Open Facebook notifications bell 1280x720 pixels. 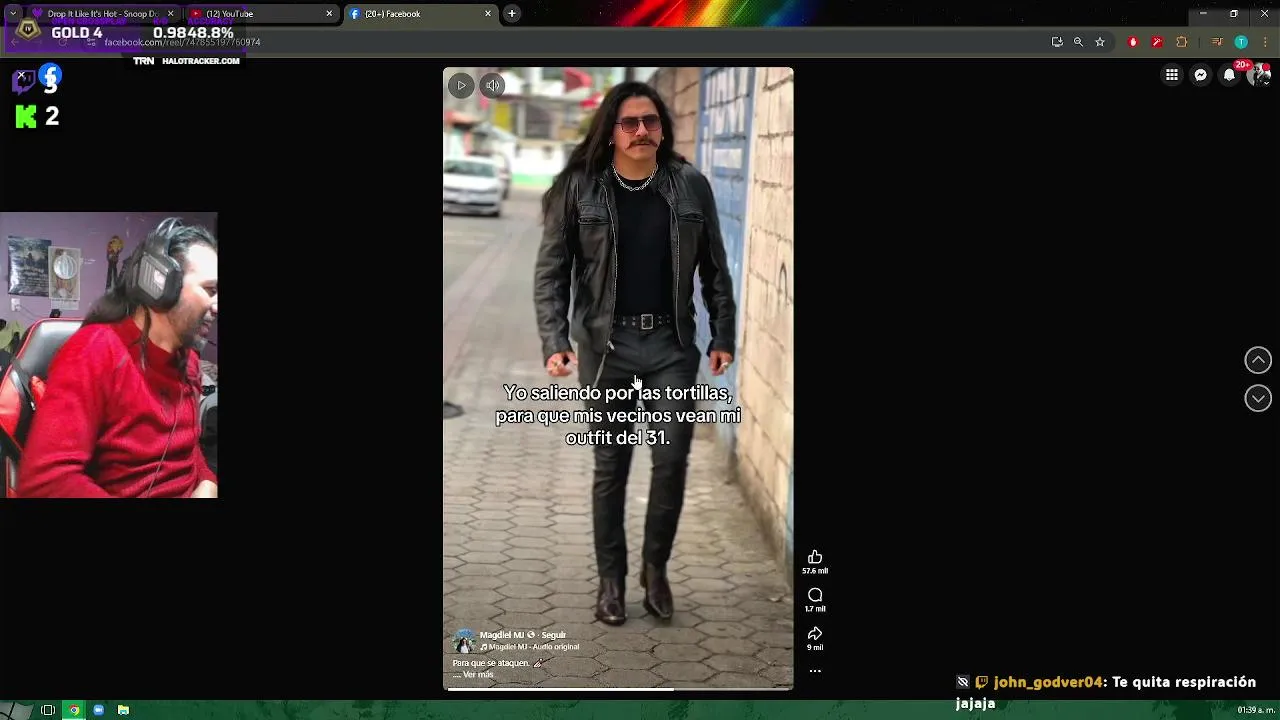(1230, 75)
